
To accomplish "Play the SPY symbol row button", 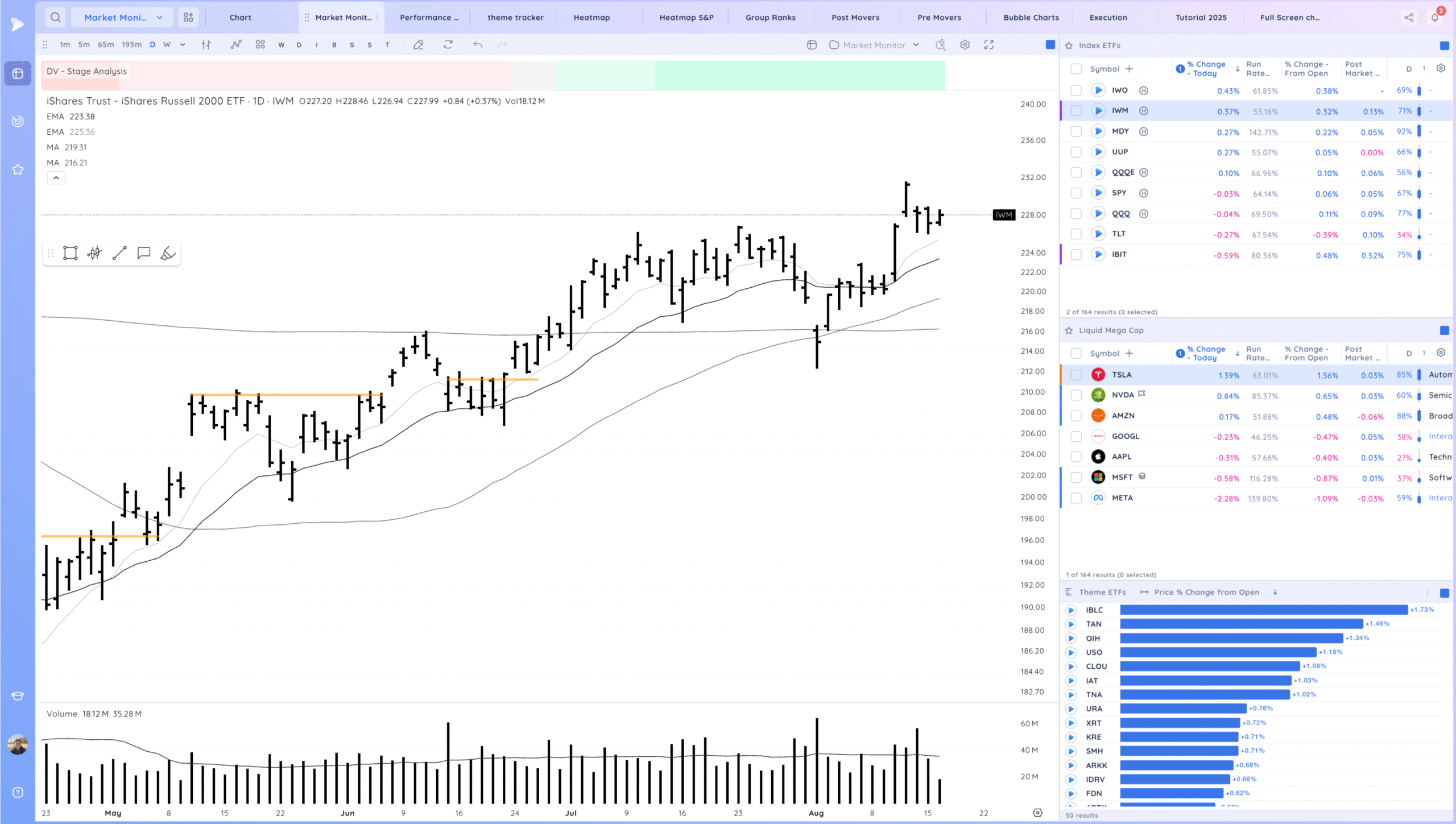I will click(1098, 193).
